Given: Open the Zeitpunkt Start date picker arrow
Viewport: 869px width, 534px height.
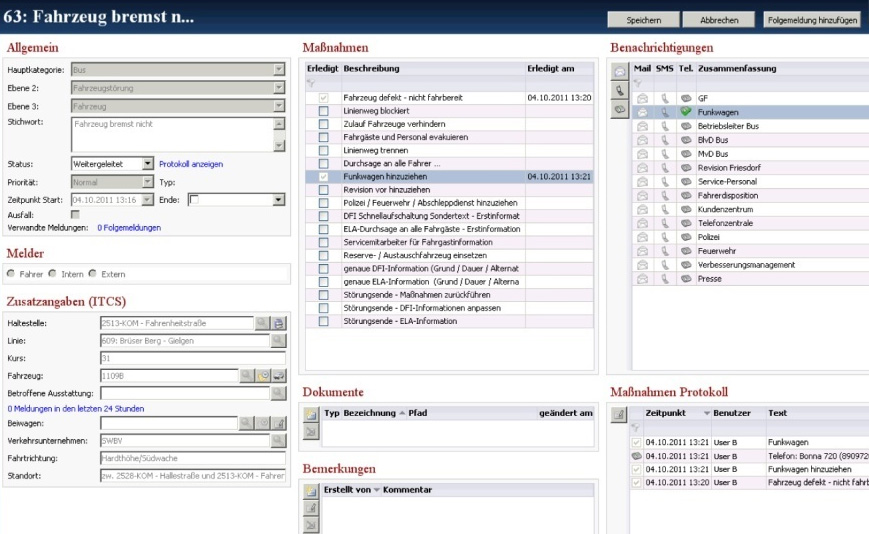Looking at the screenshot, I should pos(148,199).
